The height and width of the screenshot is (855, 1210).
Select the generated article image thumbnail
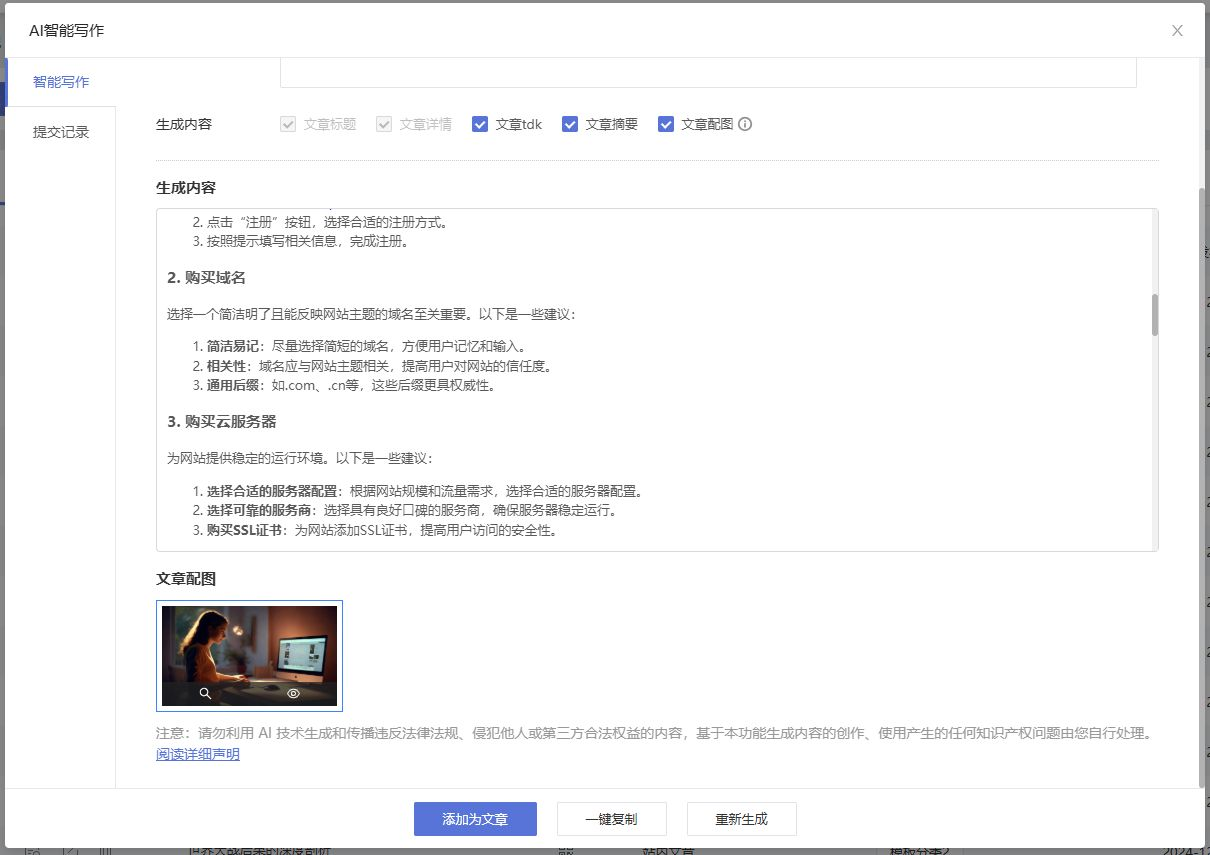pyautogui.click(x=249, y=645)
